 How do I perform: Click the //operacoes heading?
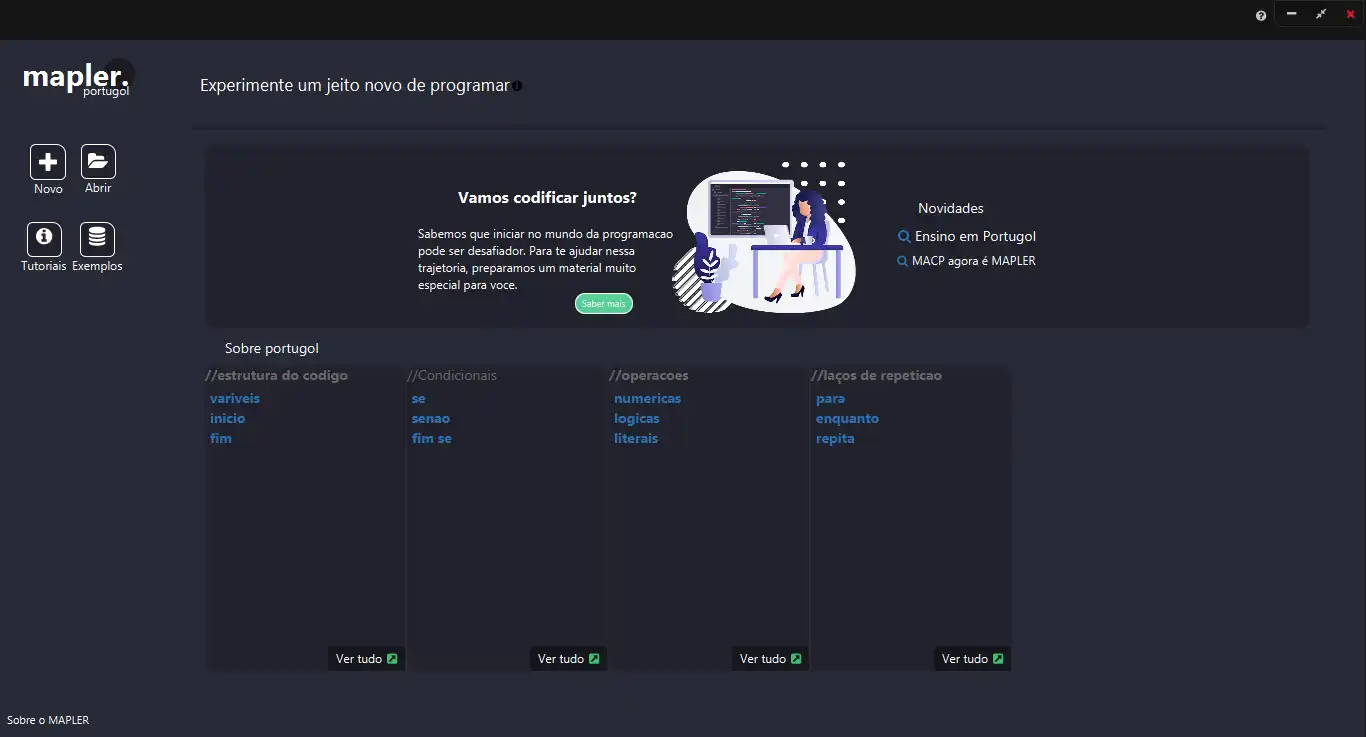pyautogui.click(x=649, y=376)
